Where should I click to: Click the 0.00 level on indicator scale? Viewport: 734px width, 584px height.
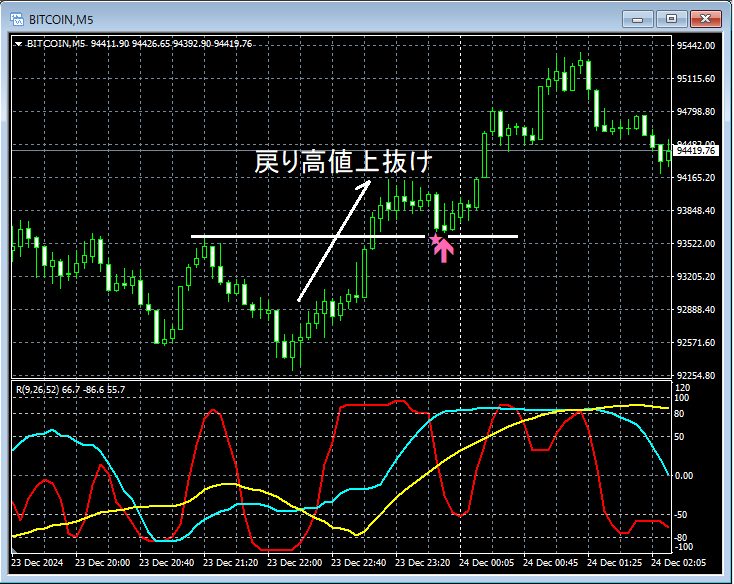684,475
